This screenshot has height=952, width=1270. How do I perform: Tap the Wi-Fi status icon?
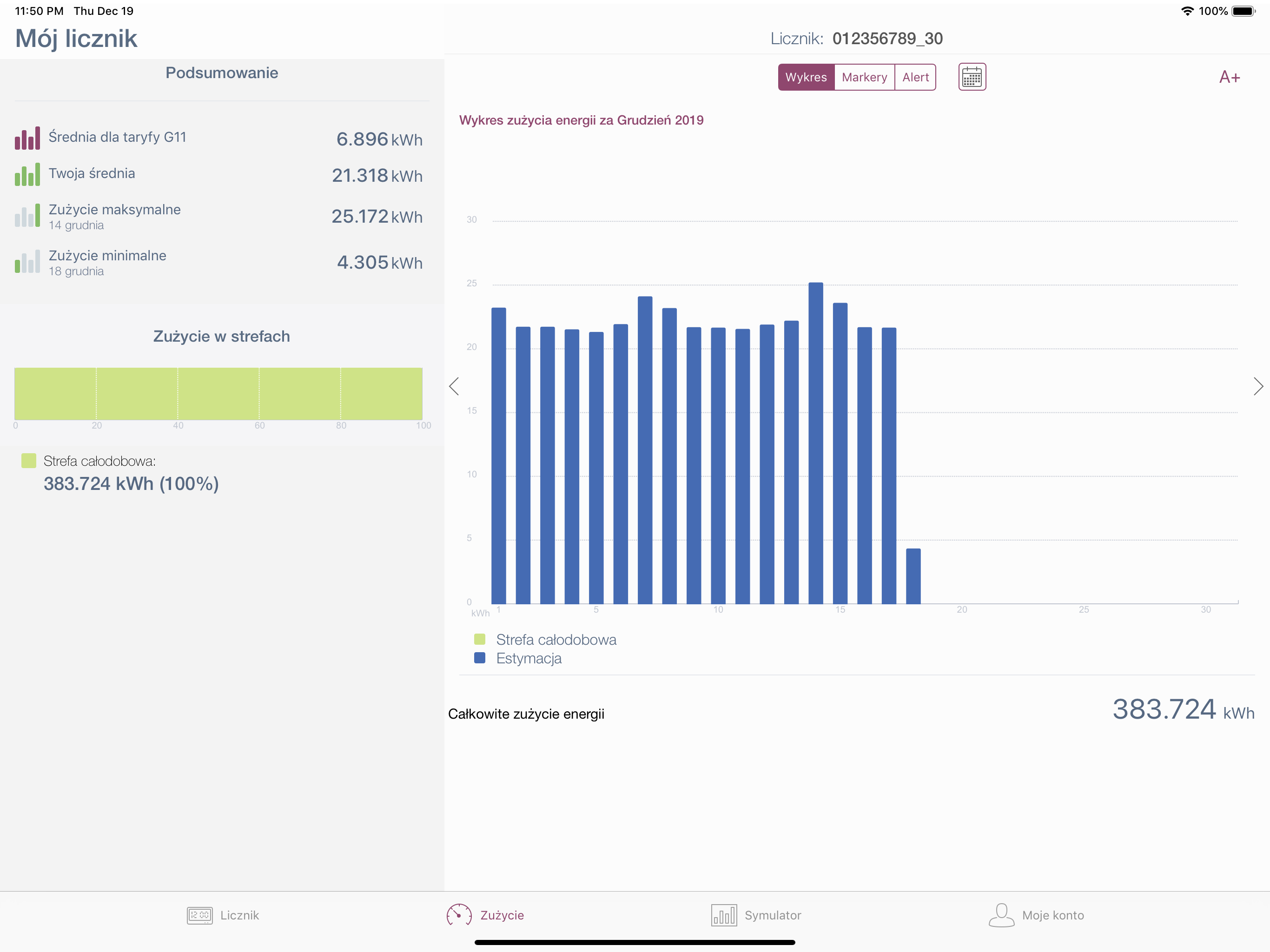pos(1187,11)
